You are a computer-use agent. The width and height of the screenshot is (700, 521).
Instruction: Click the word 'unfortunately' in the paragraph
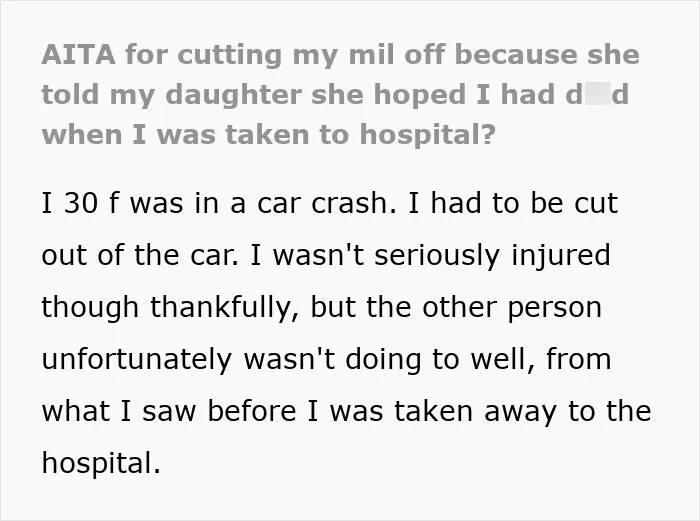click(137, 360)
